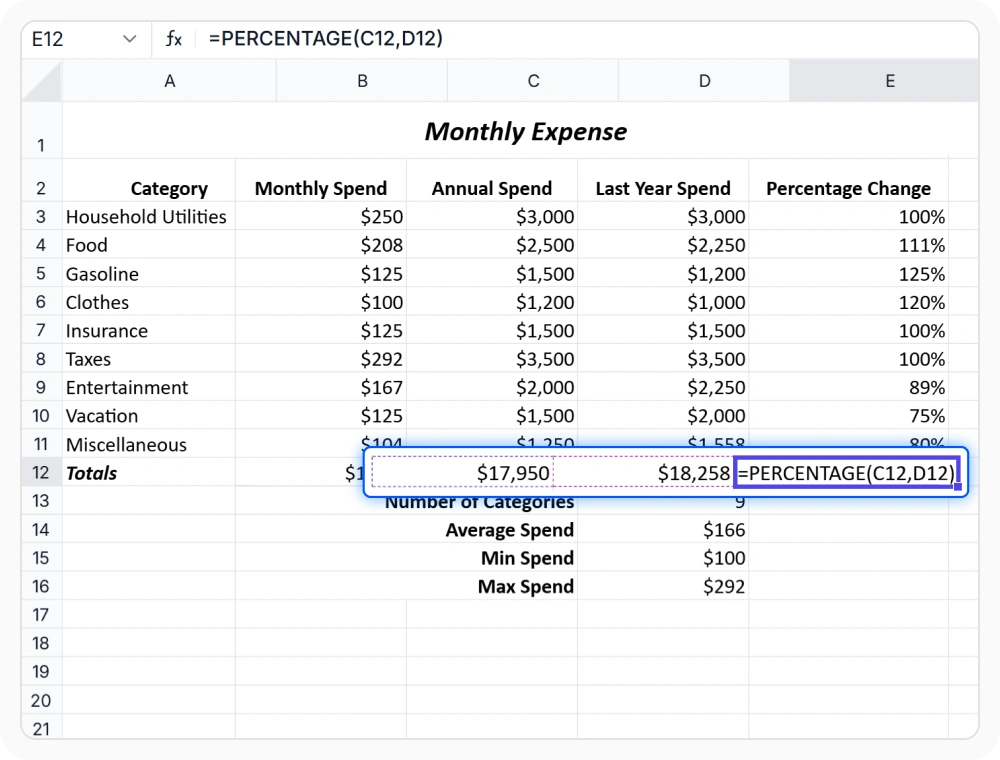Viewport: 1000px width, 760px height.
Task: Click the Taxes category cell
Action: click(x=149, y=359)
